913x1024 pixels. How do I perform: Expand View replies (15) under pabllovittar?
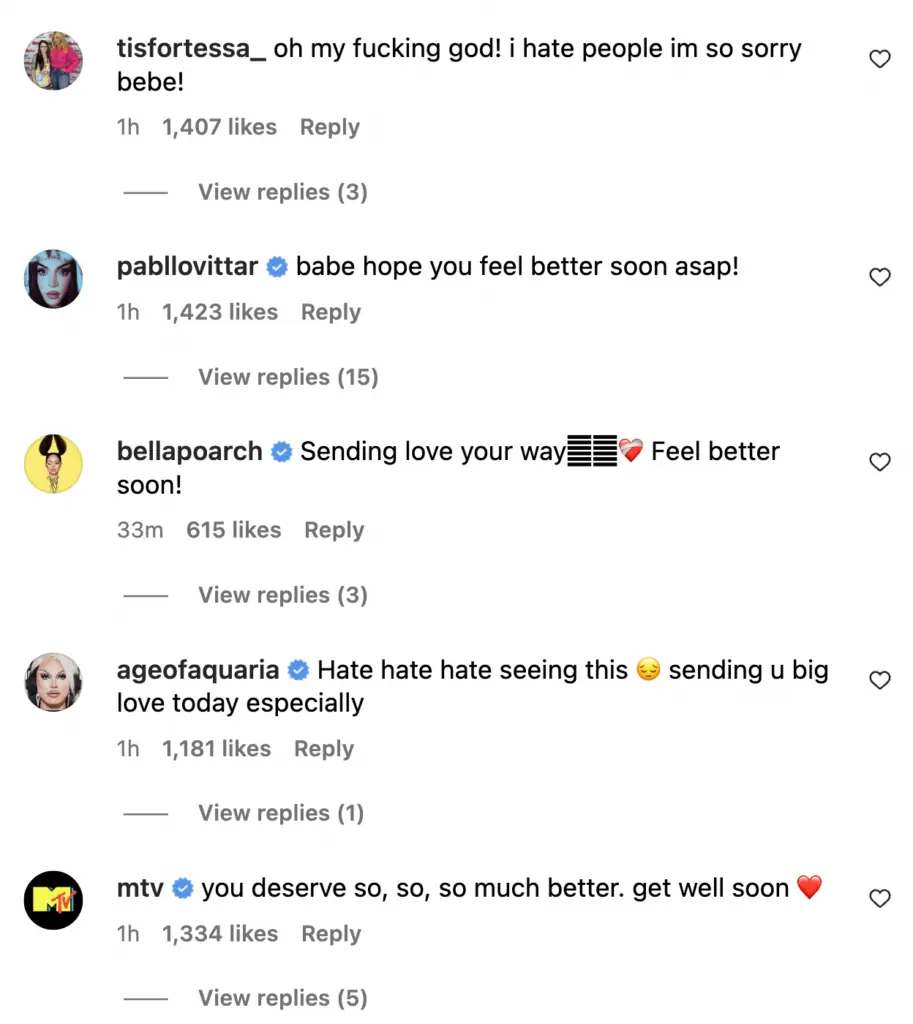[x=288, y=377]
